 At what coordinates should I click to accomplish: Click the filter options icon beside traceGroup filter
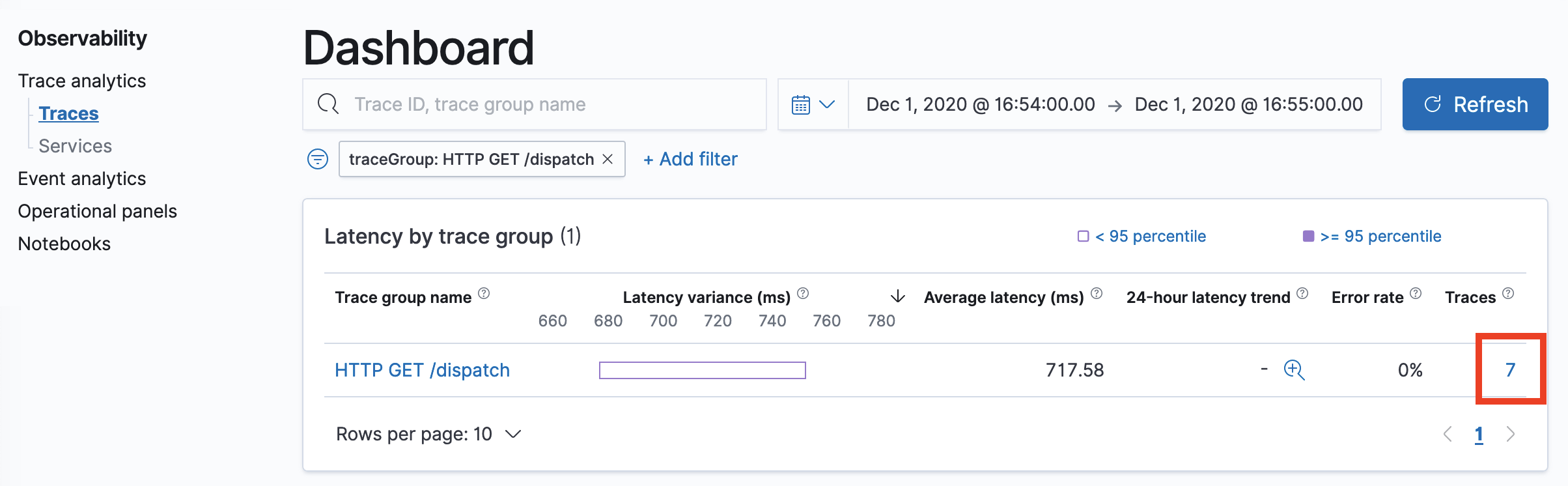318,159
